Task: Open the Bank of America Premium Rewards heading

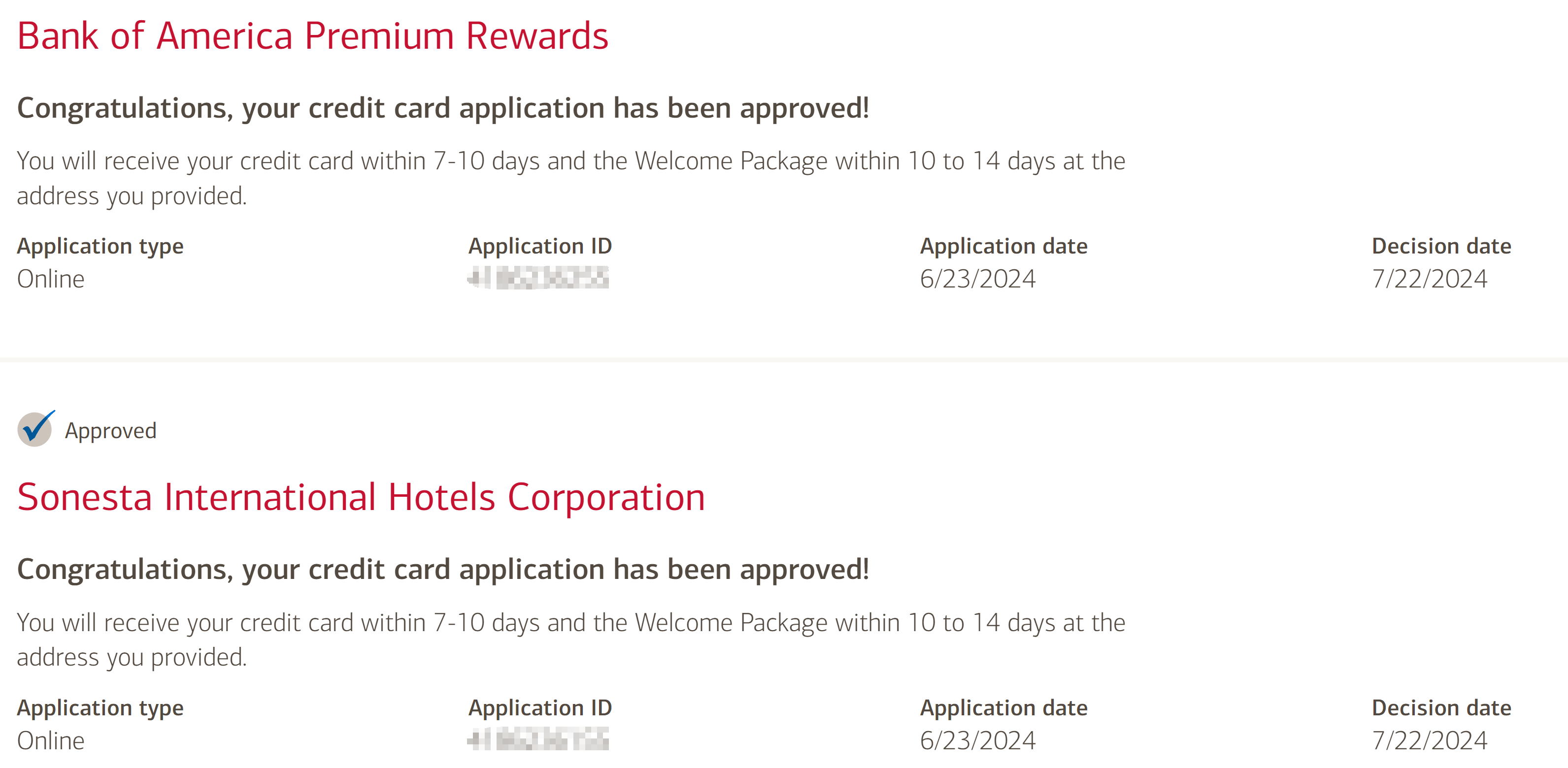Action: [x=312, y=36]
